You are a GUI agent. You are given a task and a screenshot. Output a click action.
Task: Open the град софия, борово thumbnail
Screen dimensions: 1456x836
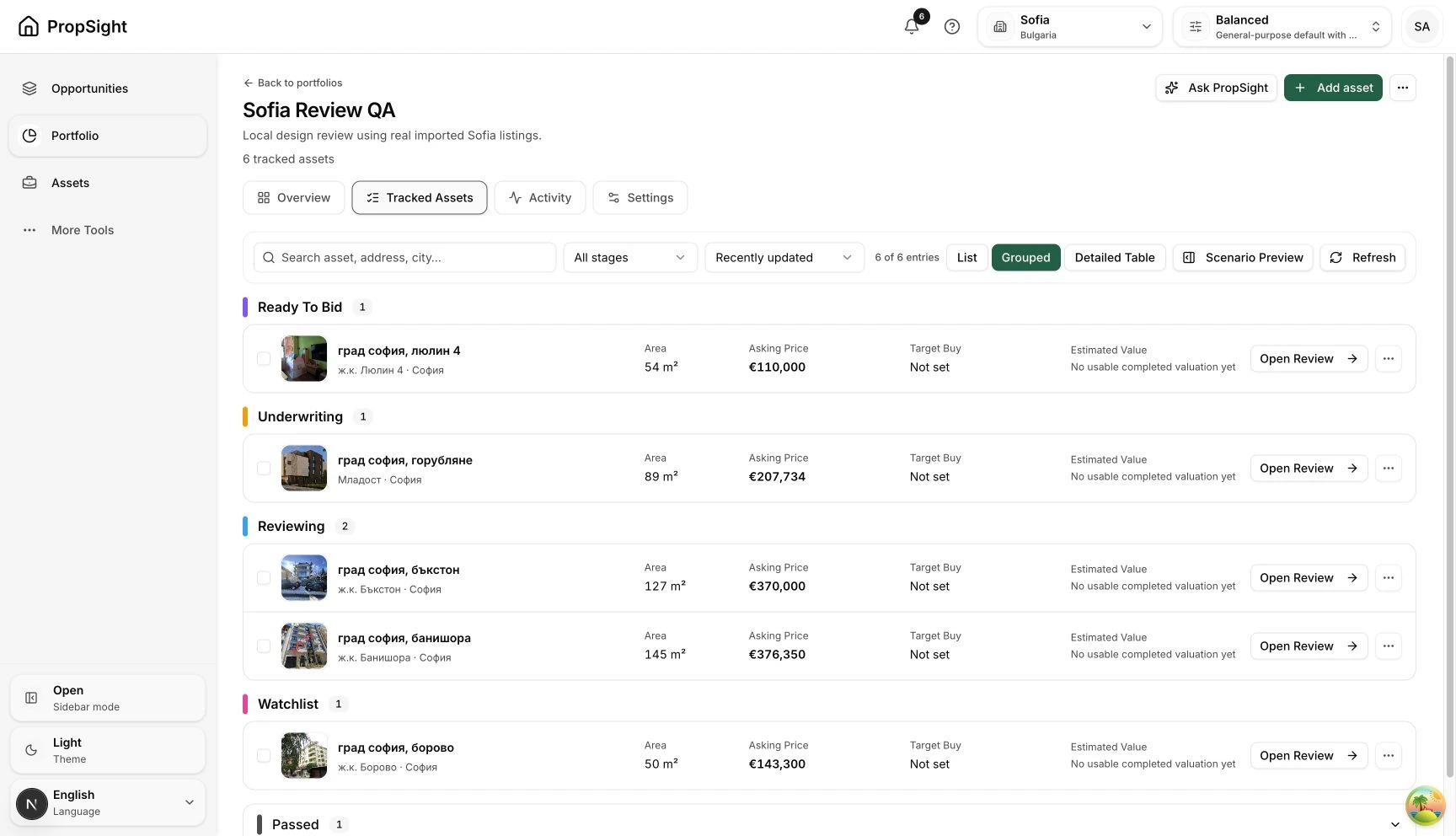304,756
